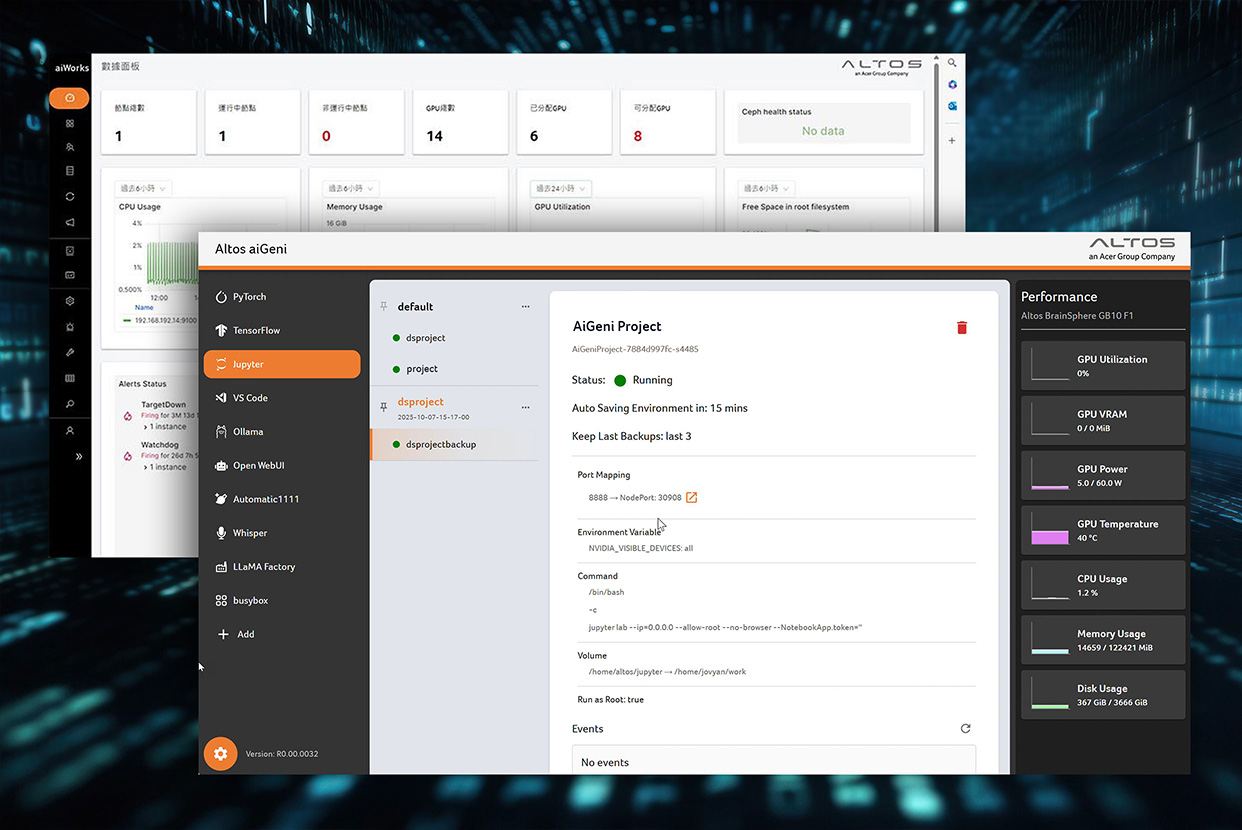
Task: Click the magnifier icon at browser top-right
Action: pyautogui.click(x=952, y=63)
